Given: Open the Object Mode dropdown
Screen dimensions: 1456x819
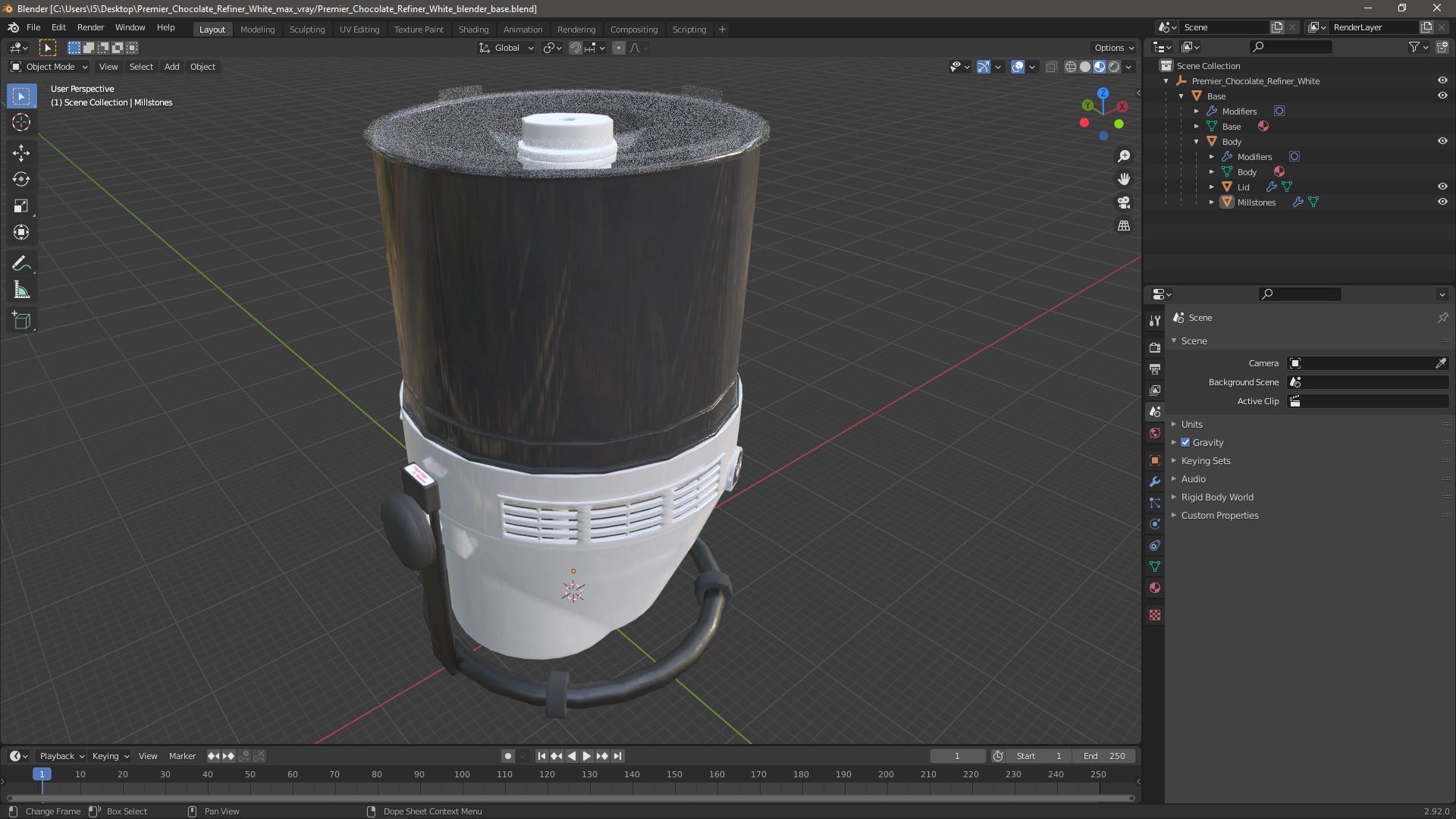Looking at the screenshot, I should coord(49,67).
